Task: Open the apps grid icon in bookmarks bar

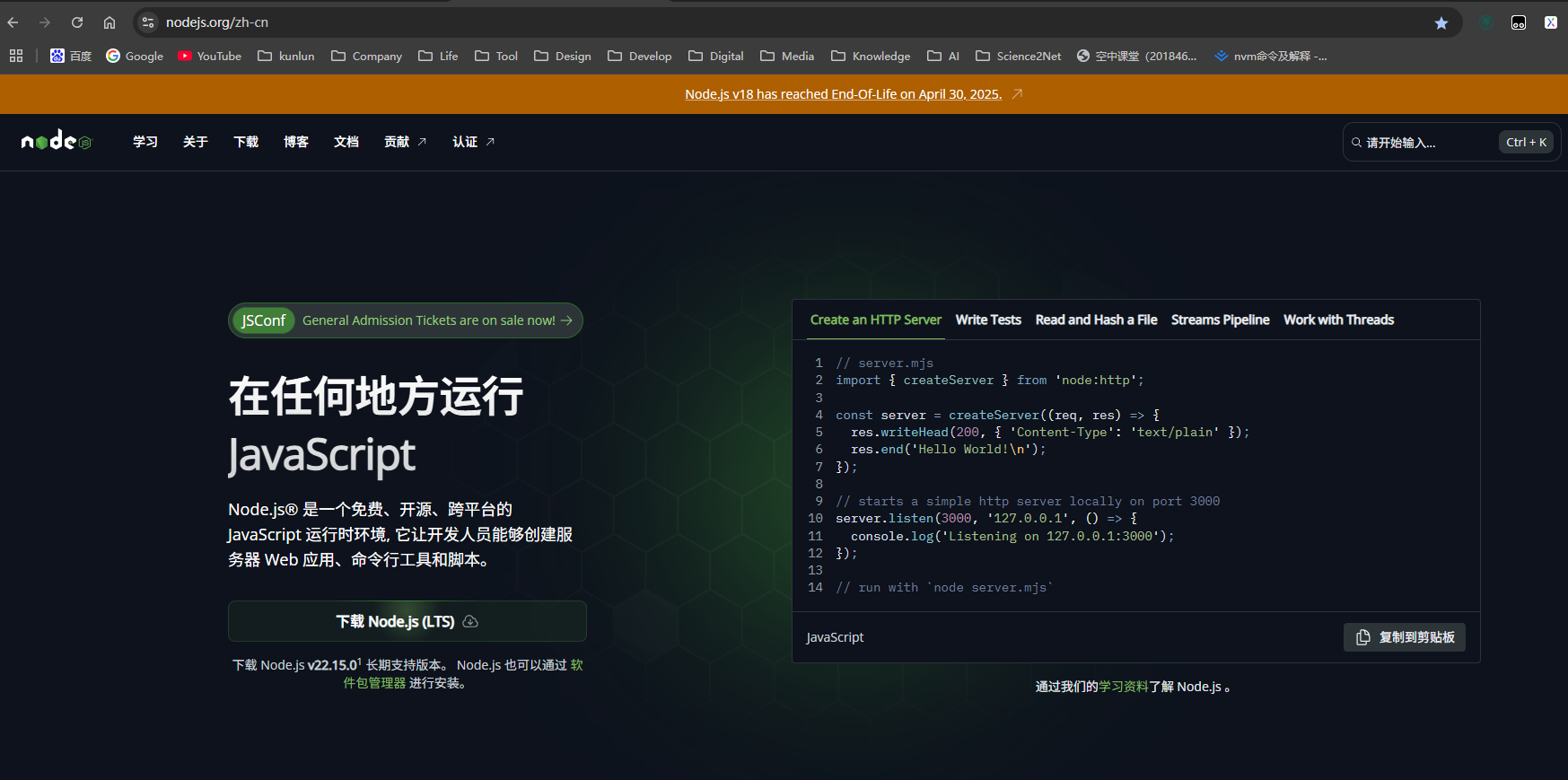Action: pyautogui.click(x=16, y=56)
